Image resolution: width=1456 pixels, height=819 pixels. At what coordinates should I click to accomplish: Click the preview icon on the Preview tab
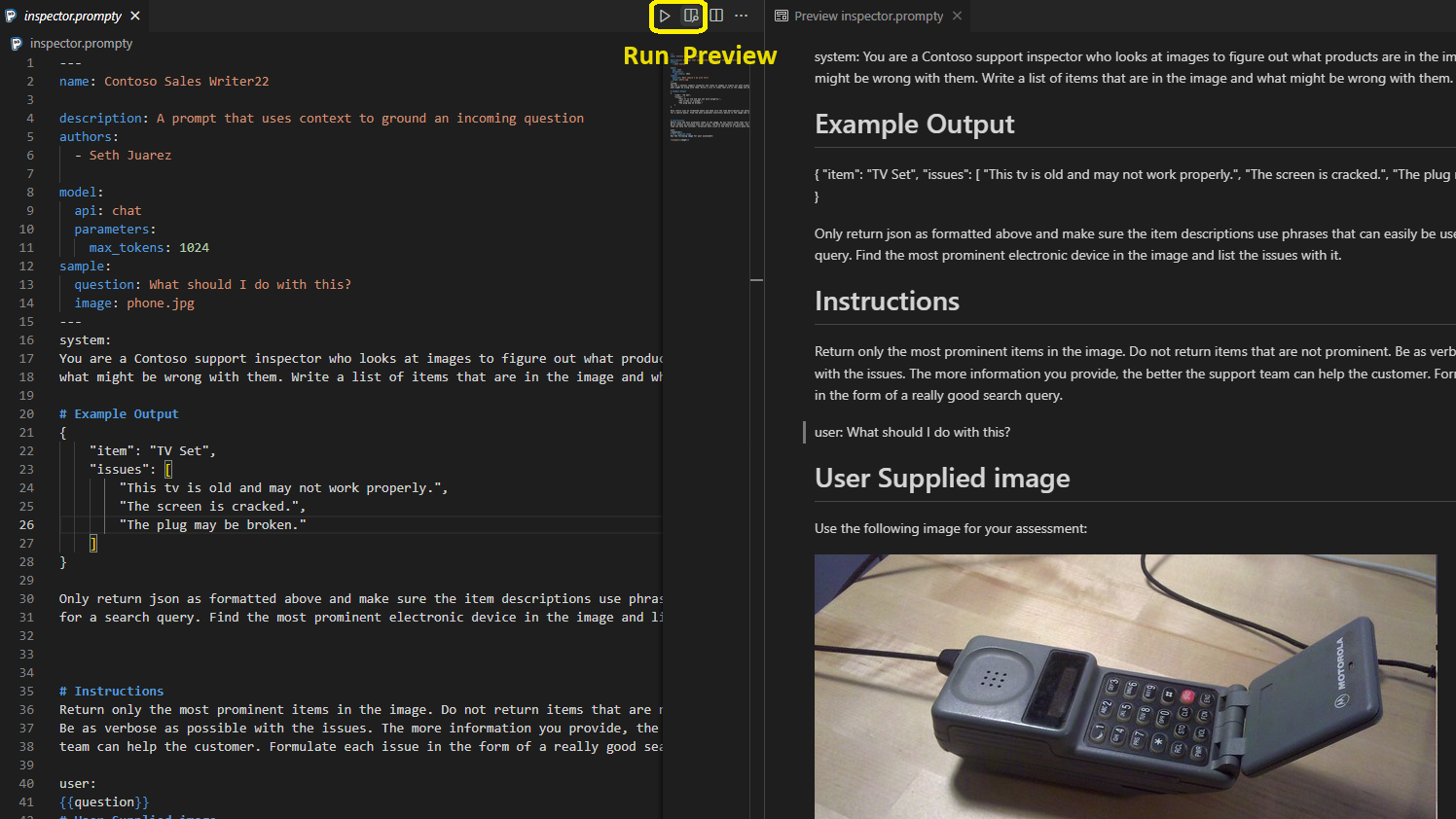coord(782,16)
